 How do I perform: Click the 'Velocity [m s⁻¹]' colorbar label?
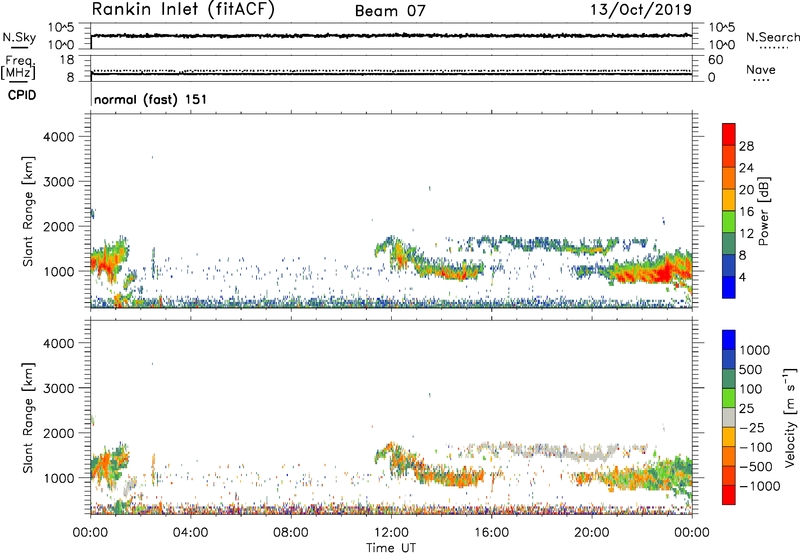point(790,417)
